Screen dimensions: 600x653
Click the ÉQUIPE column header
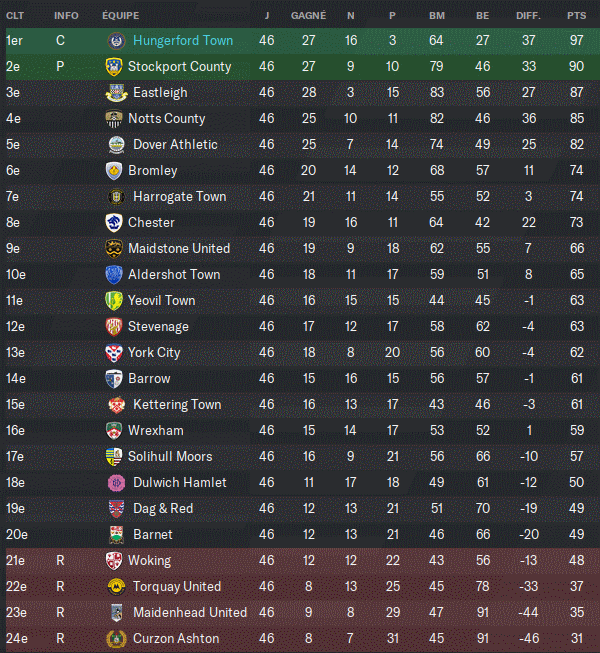(x=121, y=16)
